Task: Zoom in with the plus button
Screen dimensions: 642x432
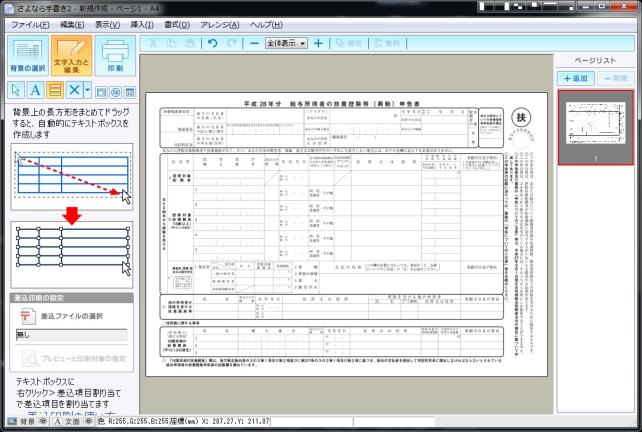Action: pyautogui.click(x=318, y=43)
